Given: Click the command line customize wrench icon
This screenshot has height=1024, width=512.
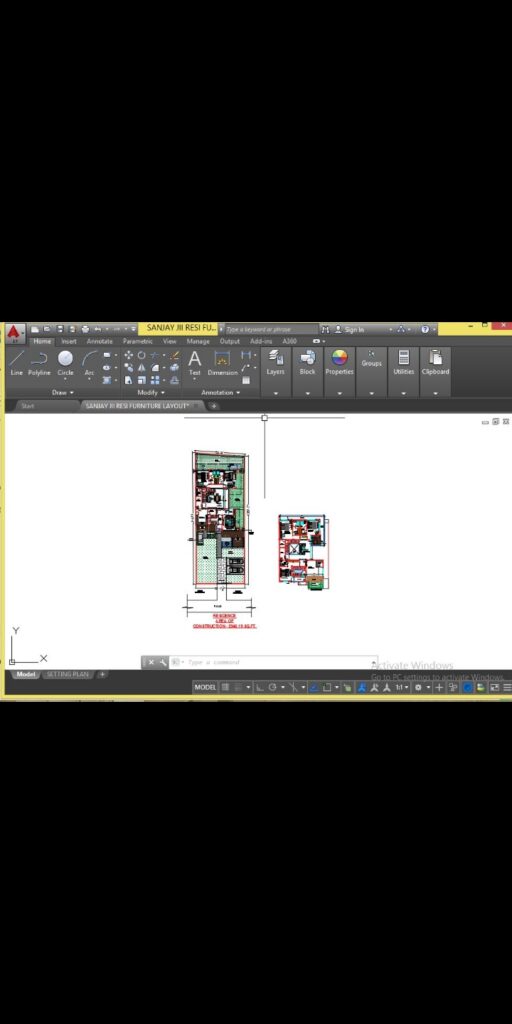Looking at the screenshot, I should pos(163,662).
